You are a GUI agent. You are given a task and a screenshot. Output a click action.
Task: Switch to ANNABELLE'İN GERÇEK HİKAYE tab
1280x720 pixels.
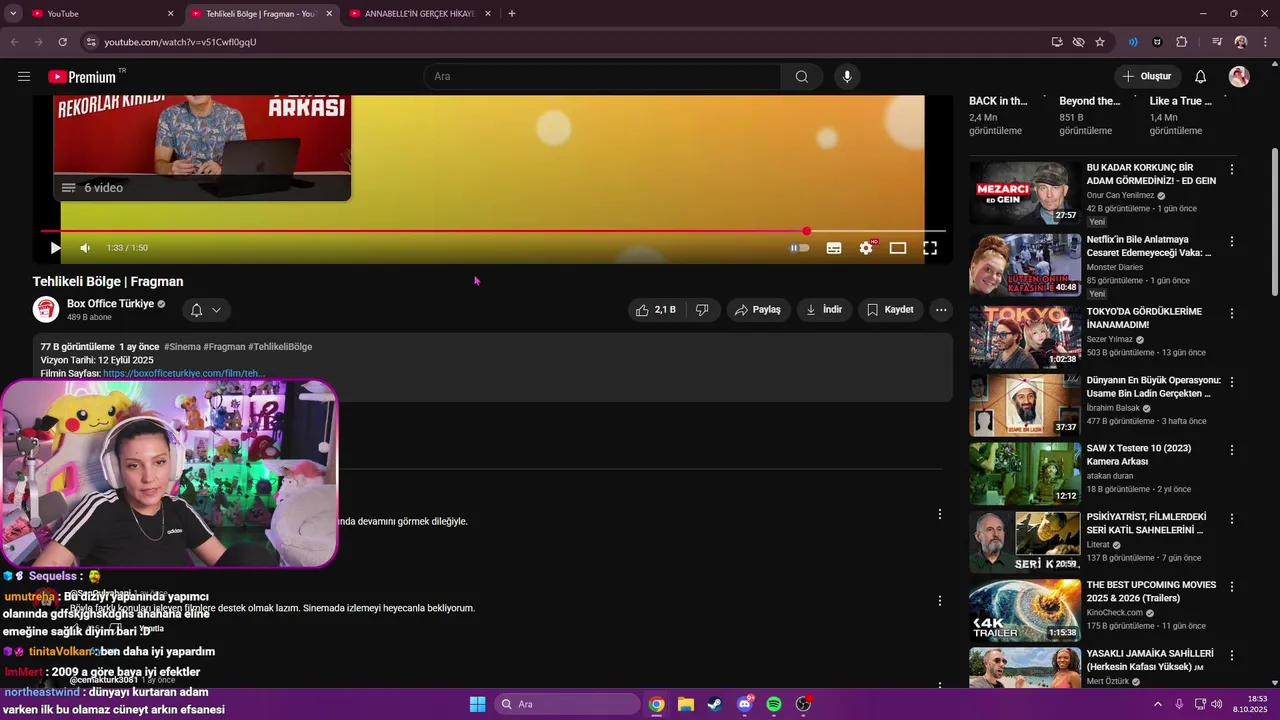(x=418, y=14)
